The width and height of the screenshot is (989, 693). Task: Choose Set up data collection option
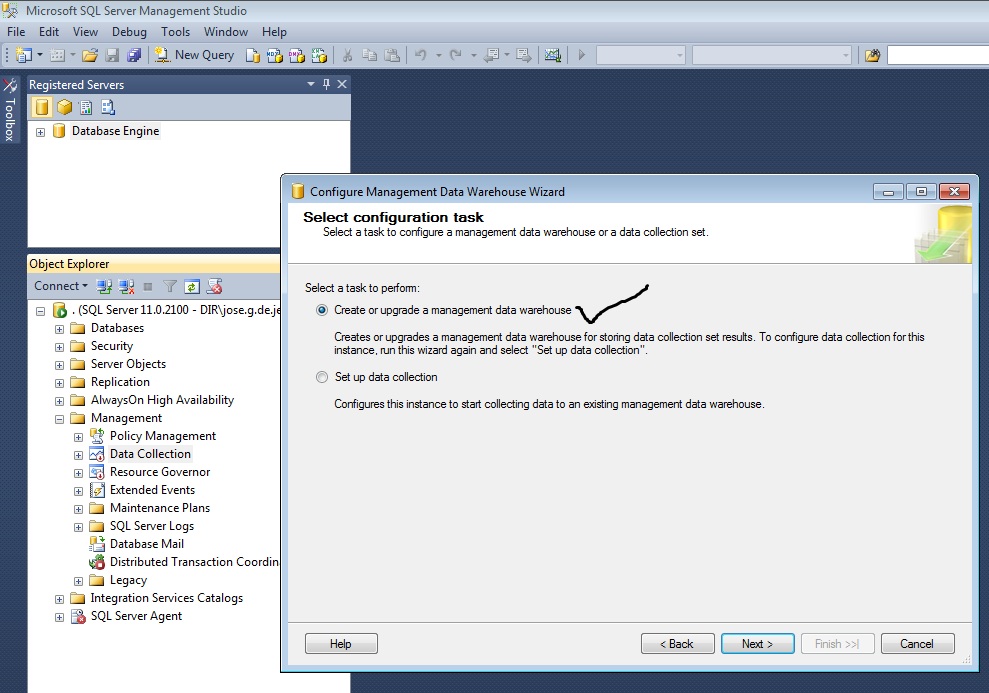tap(322, 377)
